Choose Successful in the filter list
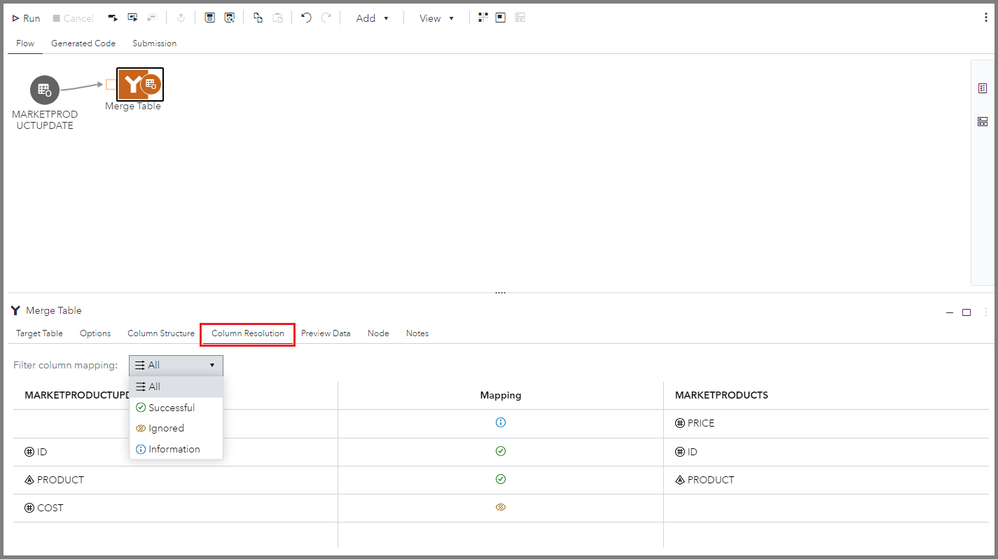 coord(176,407)
